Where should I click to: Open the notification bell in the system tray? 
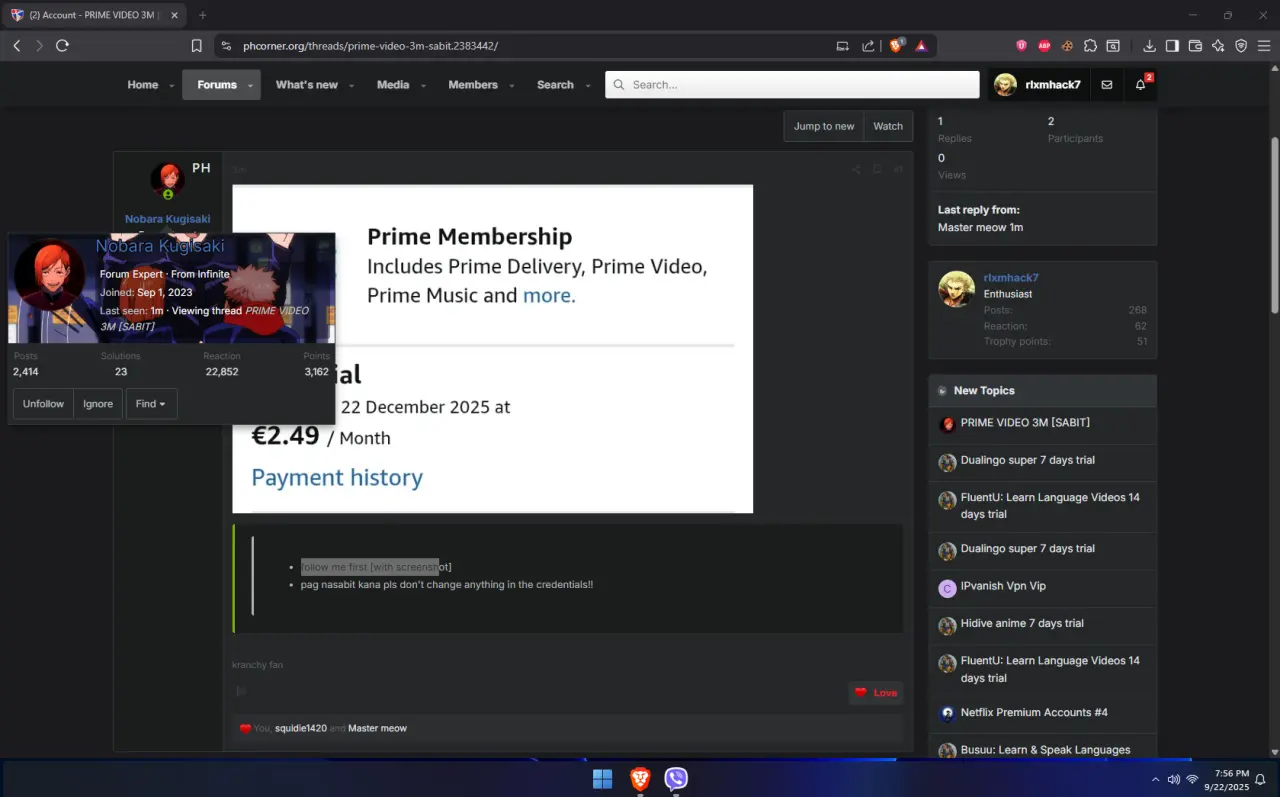coord(1261,779)
